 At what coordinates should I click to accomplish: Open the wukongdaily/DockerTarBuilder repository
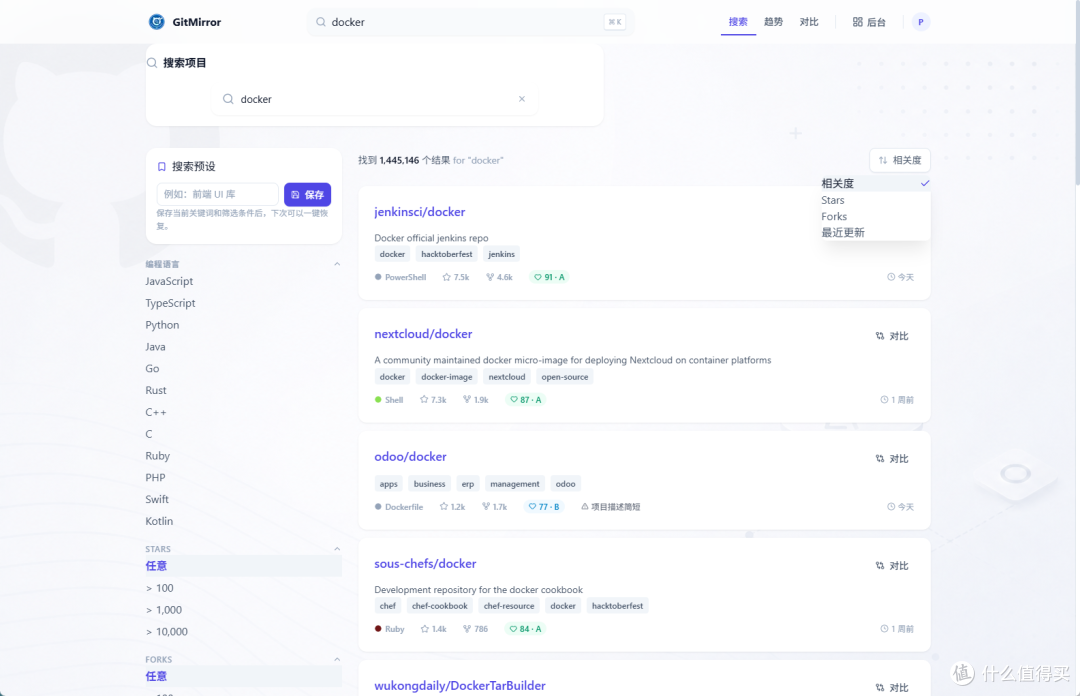[459, 686]
